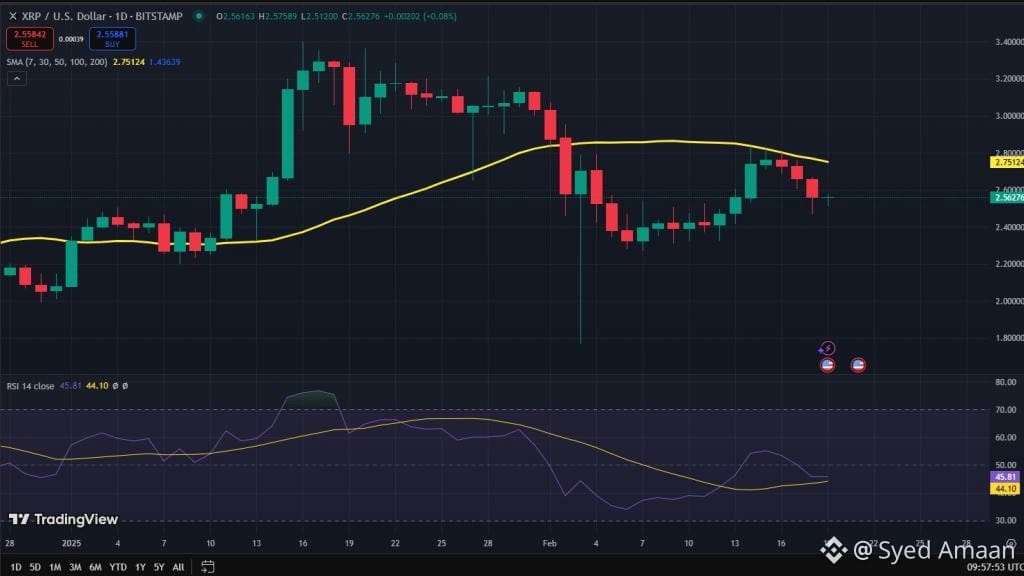The width and height of the screenshot is (1024, 576).
Task: Click the blue BUY 2.55881 button
Action: point(112,39)
